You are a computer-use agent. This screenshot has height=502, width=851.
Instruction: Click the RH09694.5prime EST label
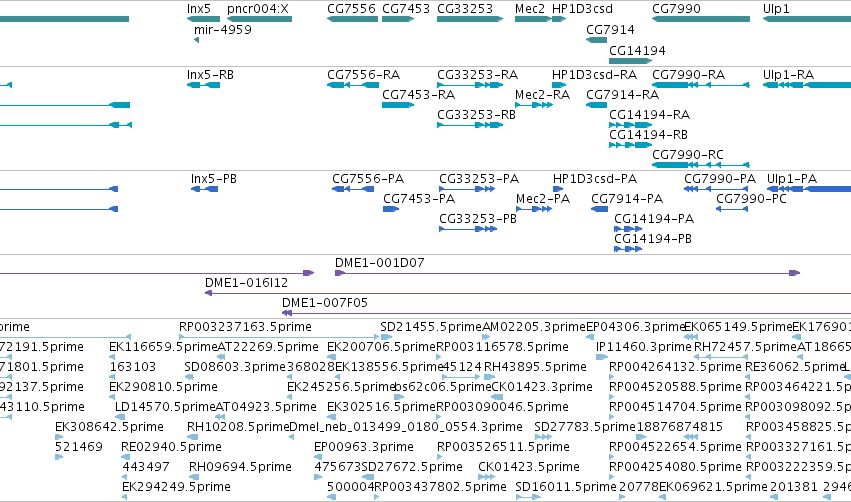point(240,467)
